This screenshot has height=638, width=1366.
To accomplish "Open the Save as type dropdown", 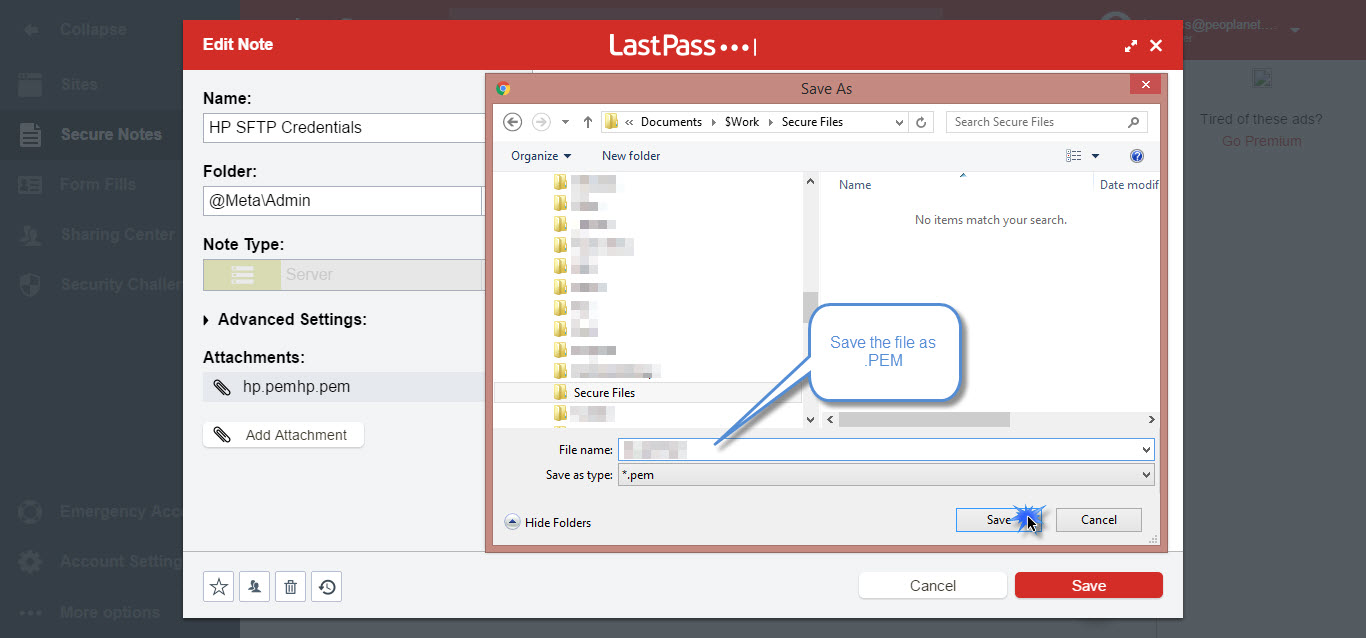I will tap(1146, 475).
